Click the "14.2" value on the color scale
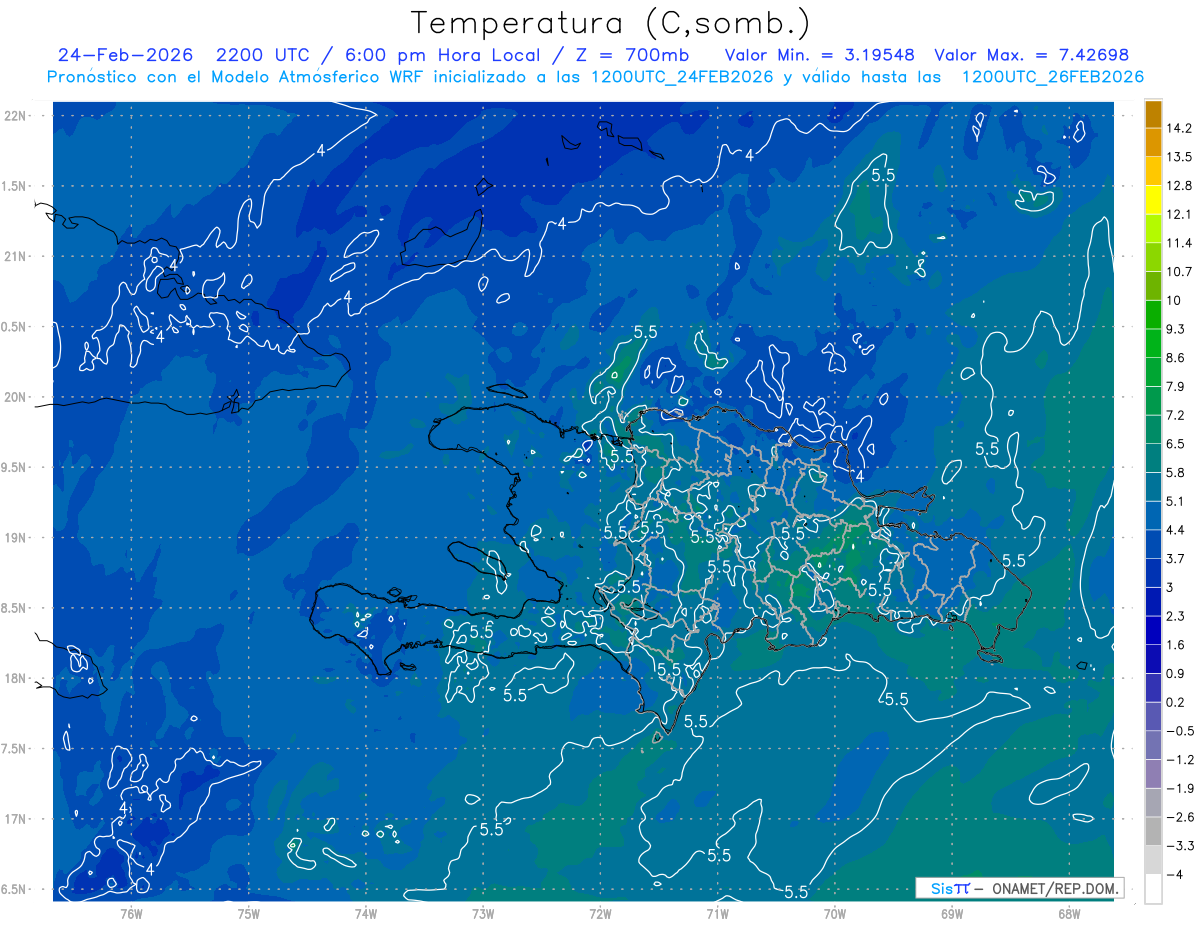This screenshot has height=927, width=1200. coord(1180,128)
